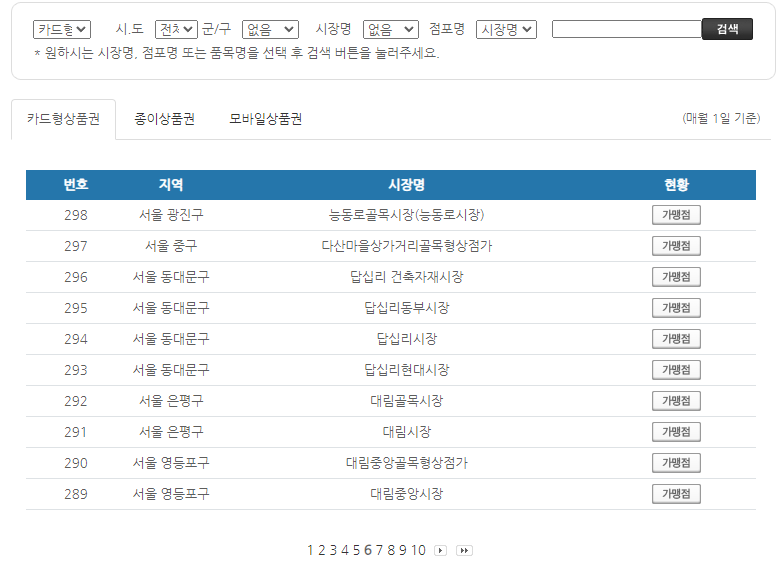Open 가맹점 for 다산마을상가거리골목형상점가

[x=676, y=246]
